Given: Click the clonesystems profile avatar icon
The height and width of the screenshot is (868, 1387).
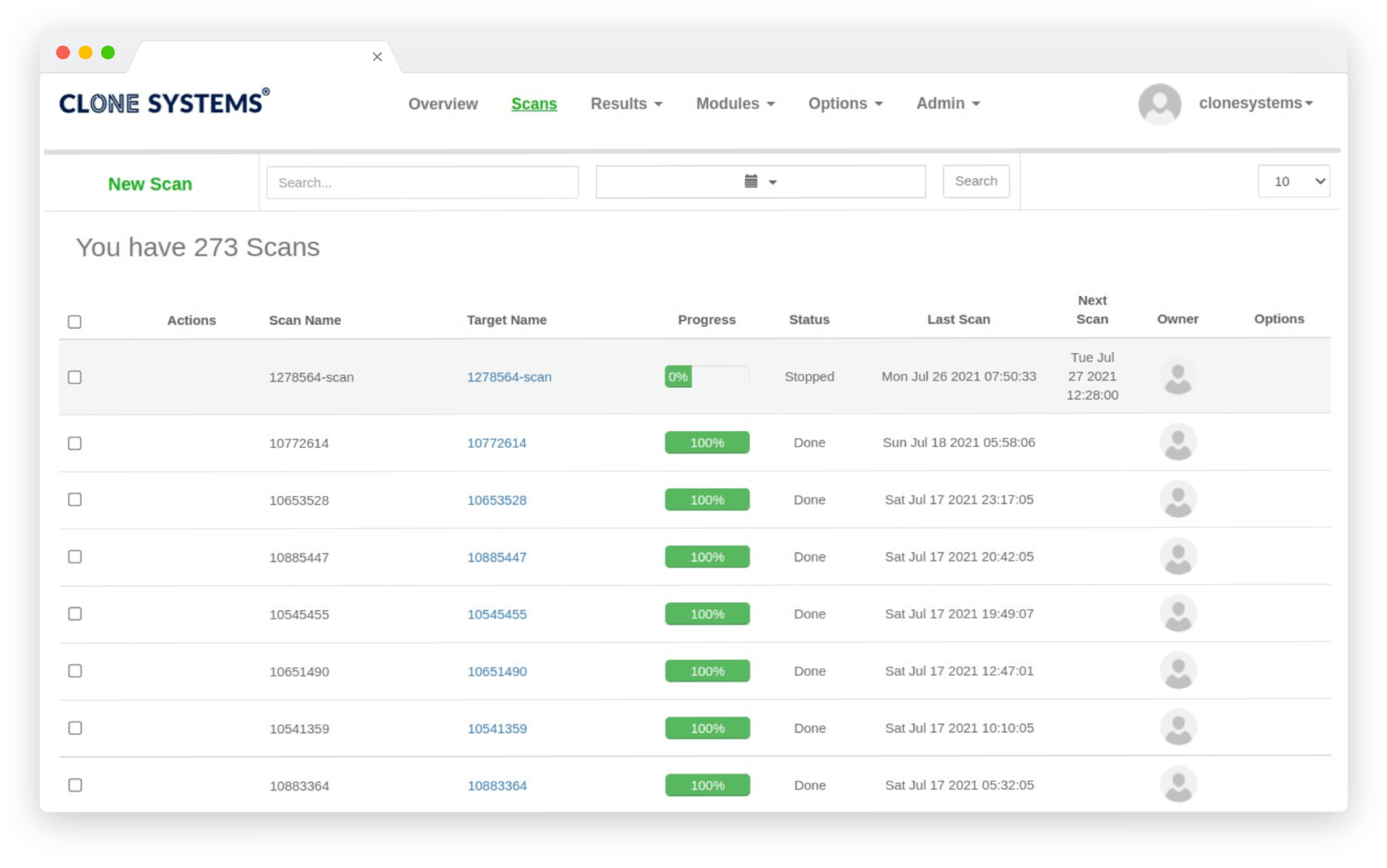Looking at the screenshot, I should (1159, 104).
